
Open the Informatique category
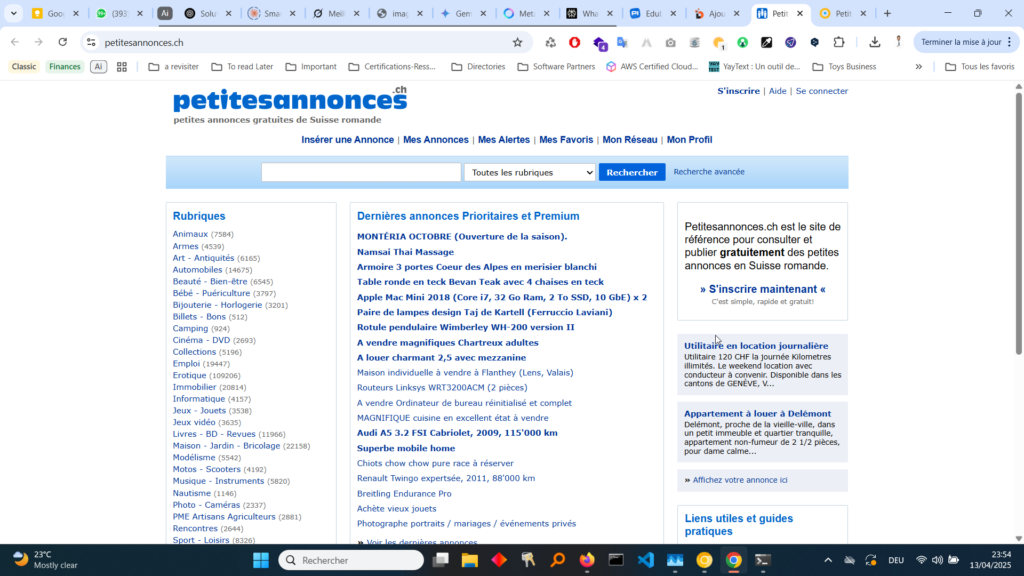tap(199, 399)
